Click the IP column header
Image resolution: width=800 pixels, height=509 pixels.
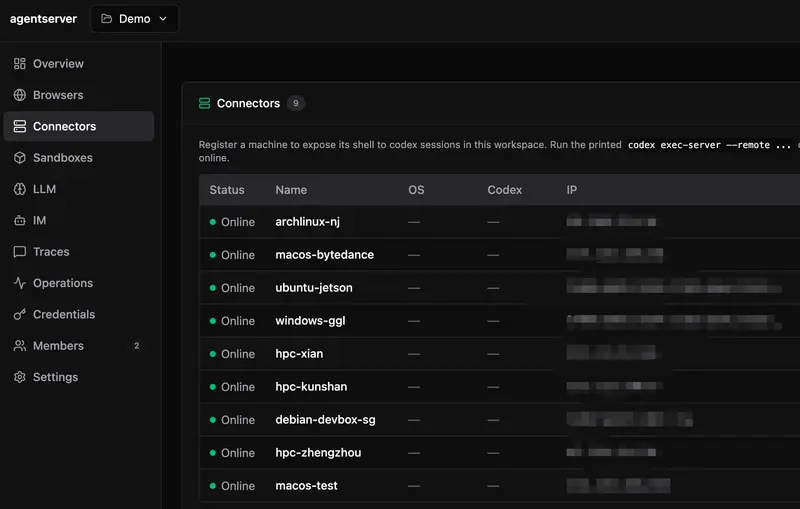coord(571,190)
